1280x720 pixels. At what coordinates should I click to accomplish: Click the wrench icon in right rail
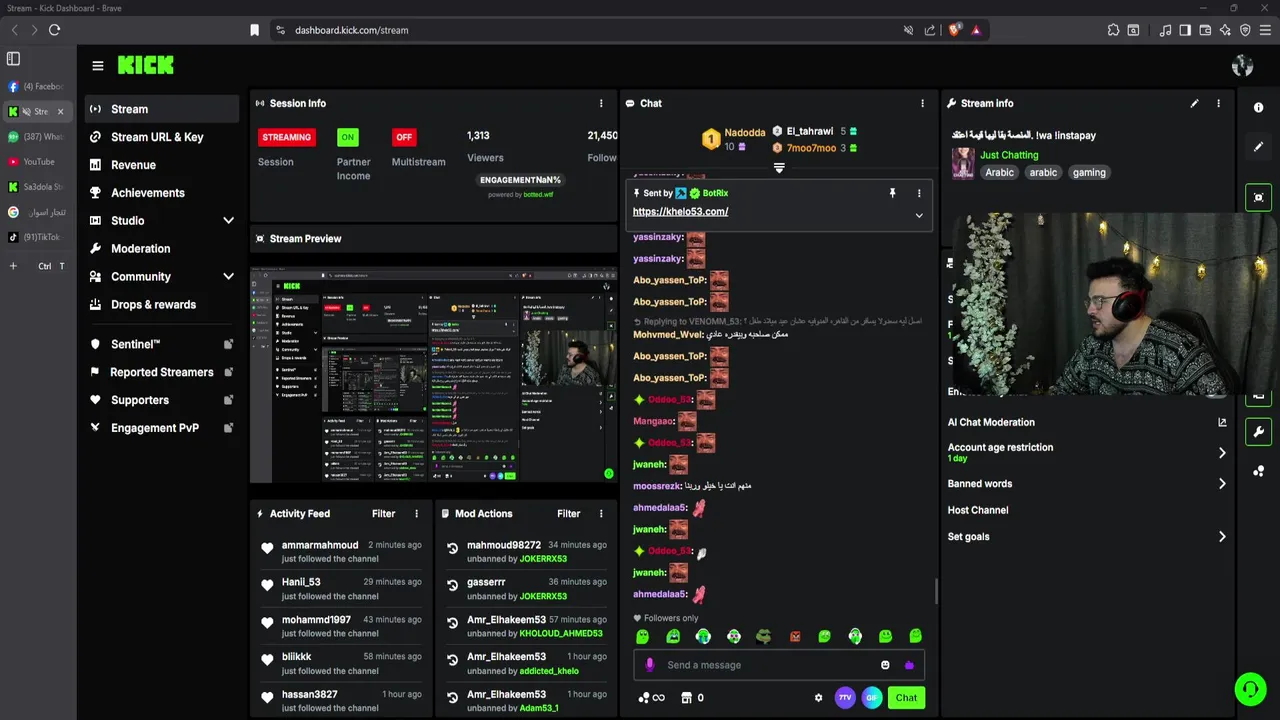(x=1258, y=432)
